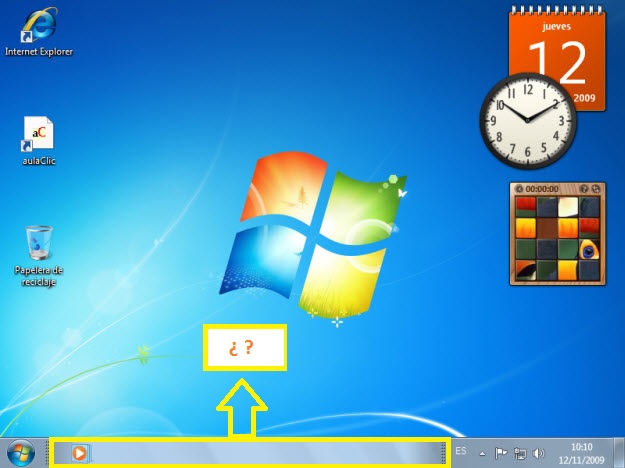Click the 10:10 taskbar clock and date
This screenshot has height=468, width=625.
click(581, 453)
